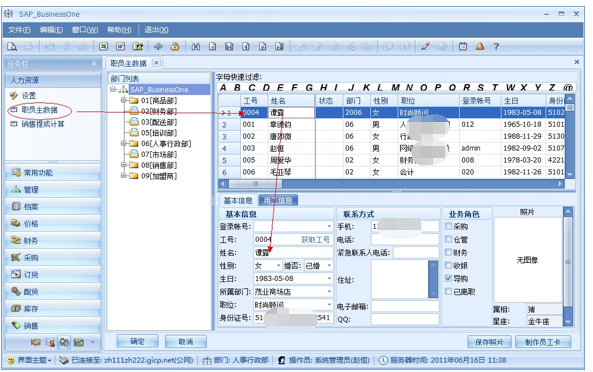Expand the 09[加盟商] tree node
The image size is (593, 372).
123,176
